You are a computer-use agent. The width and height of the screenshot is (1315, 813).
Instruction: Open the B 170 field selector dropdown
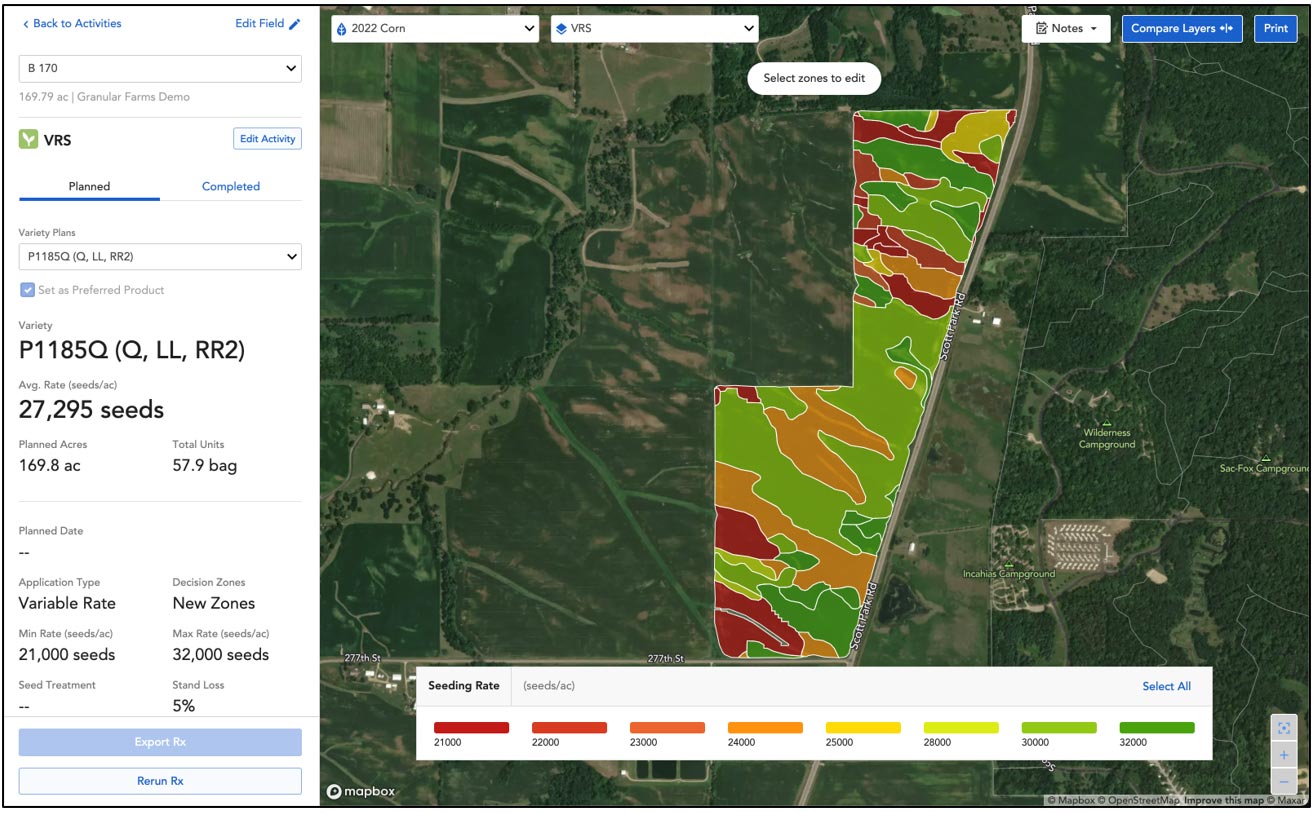160,68
